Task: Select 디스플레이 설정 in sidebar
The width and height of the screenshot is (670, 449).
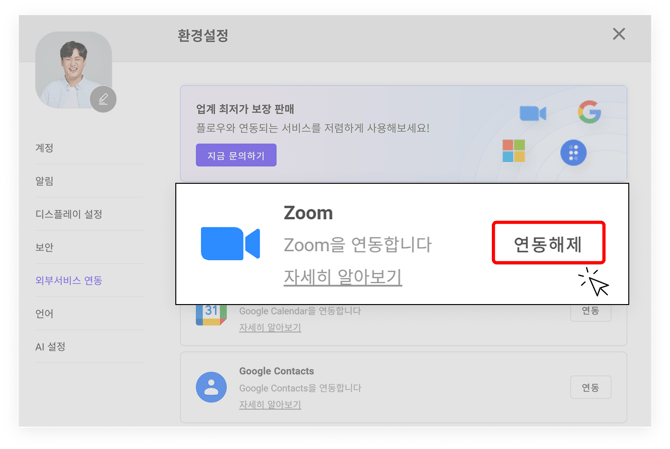Action: click(69, 214)
